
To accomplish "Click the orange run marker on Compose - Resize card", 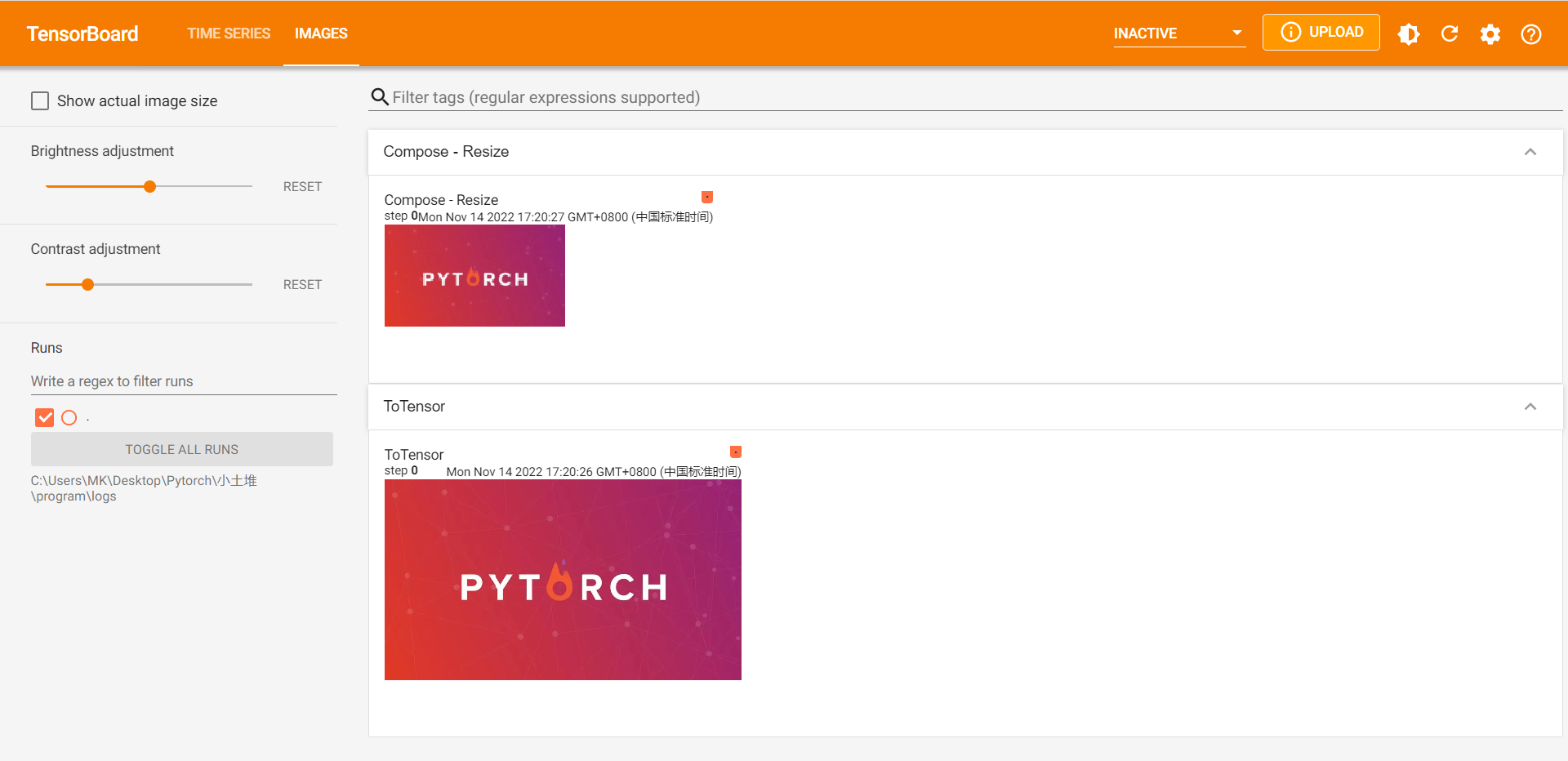I will click(x=707, y=197).
